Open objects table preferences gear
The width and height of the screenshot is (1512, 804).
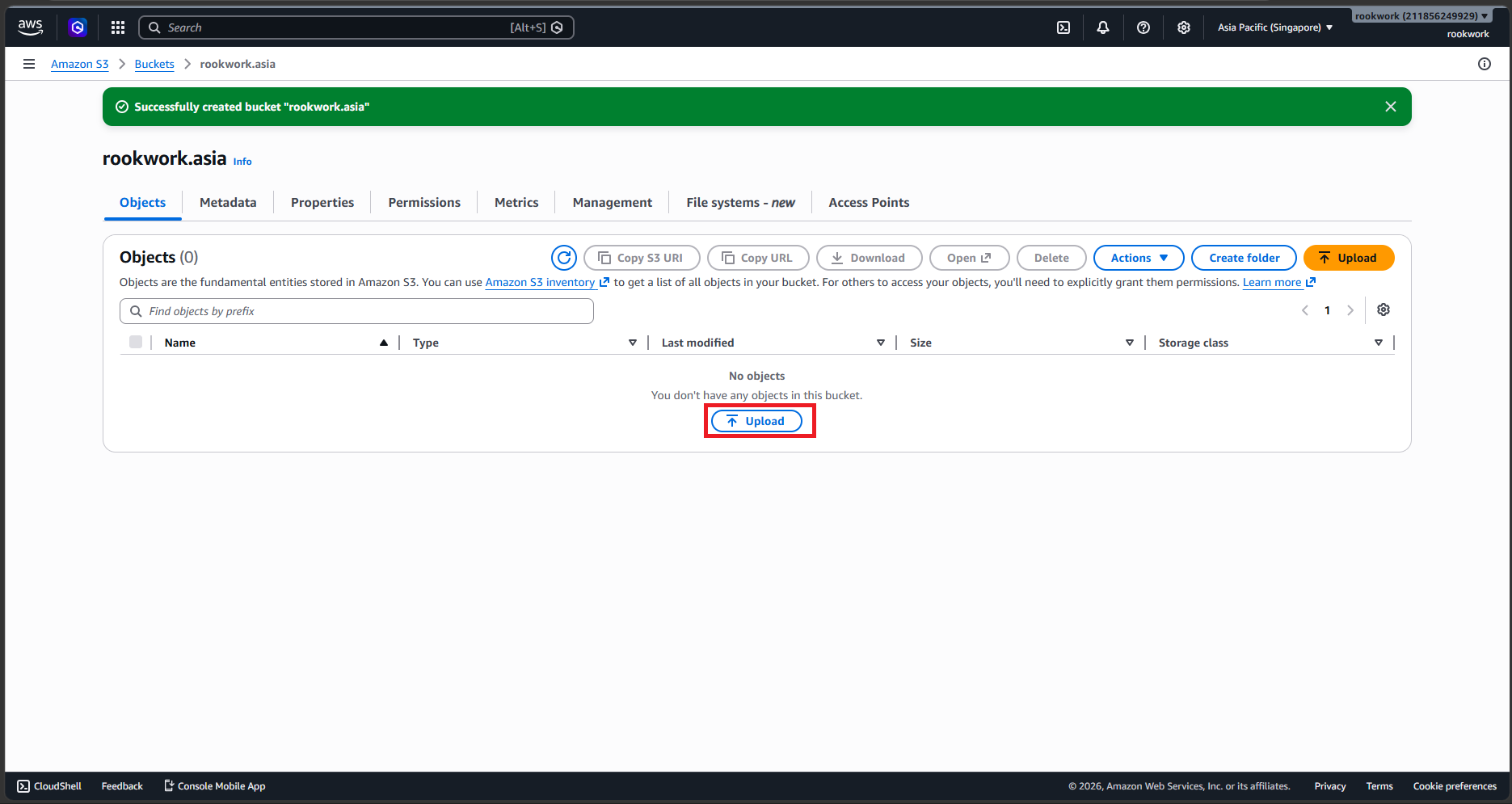(1384, 310)
